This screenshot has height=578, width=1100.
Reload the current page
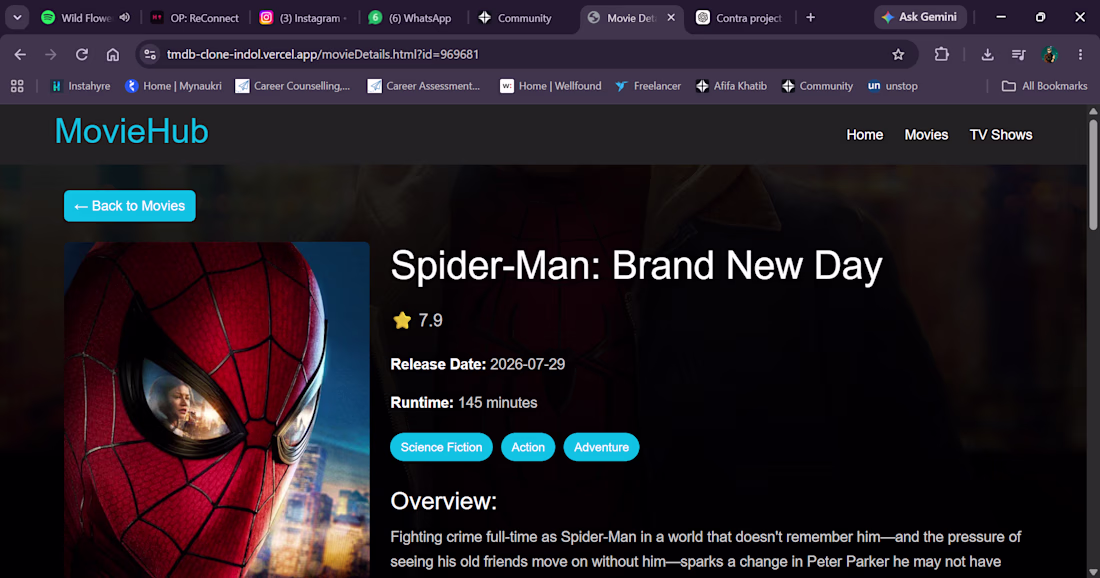pyautogui.click(x=82, y=55)
